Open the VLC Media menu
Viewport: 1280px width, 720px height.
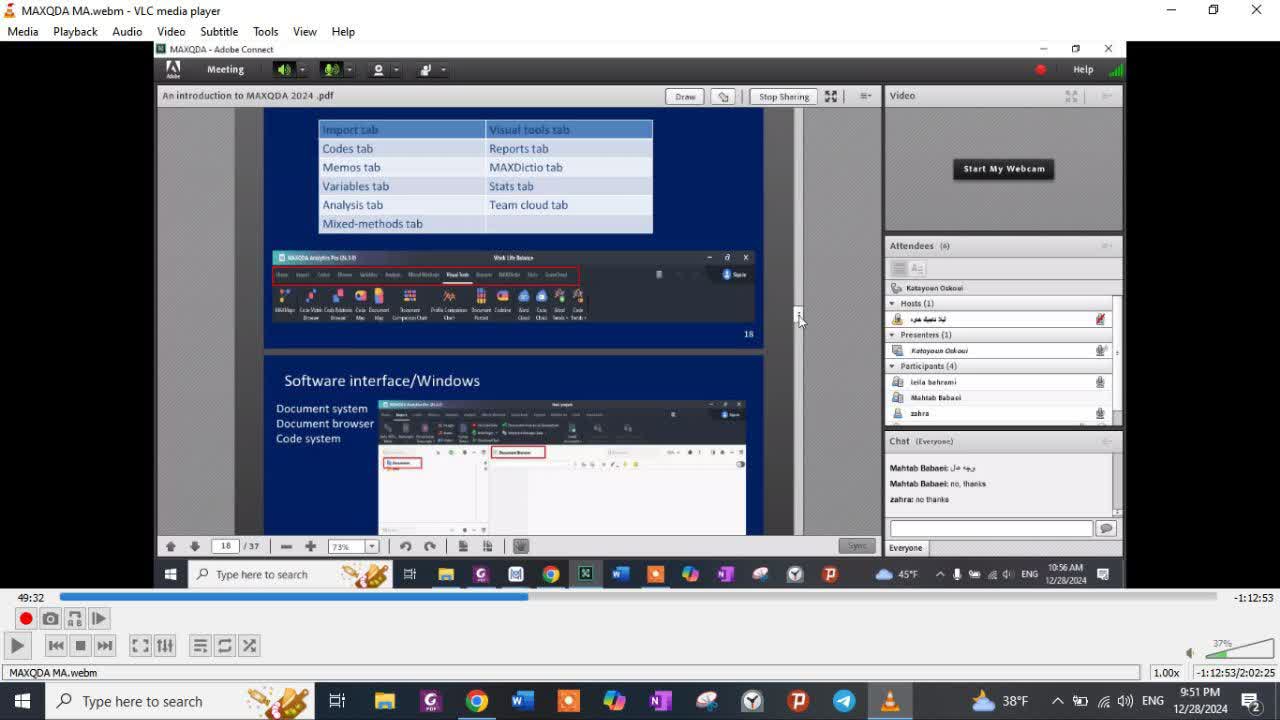point(23,31)
